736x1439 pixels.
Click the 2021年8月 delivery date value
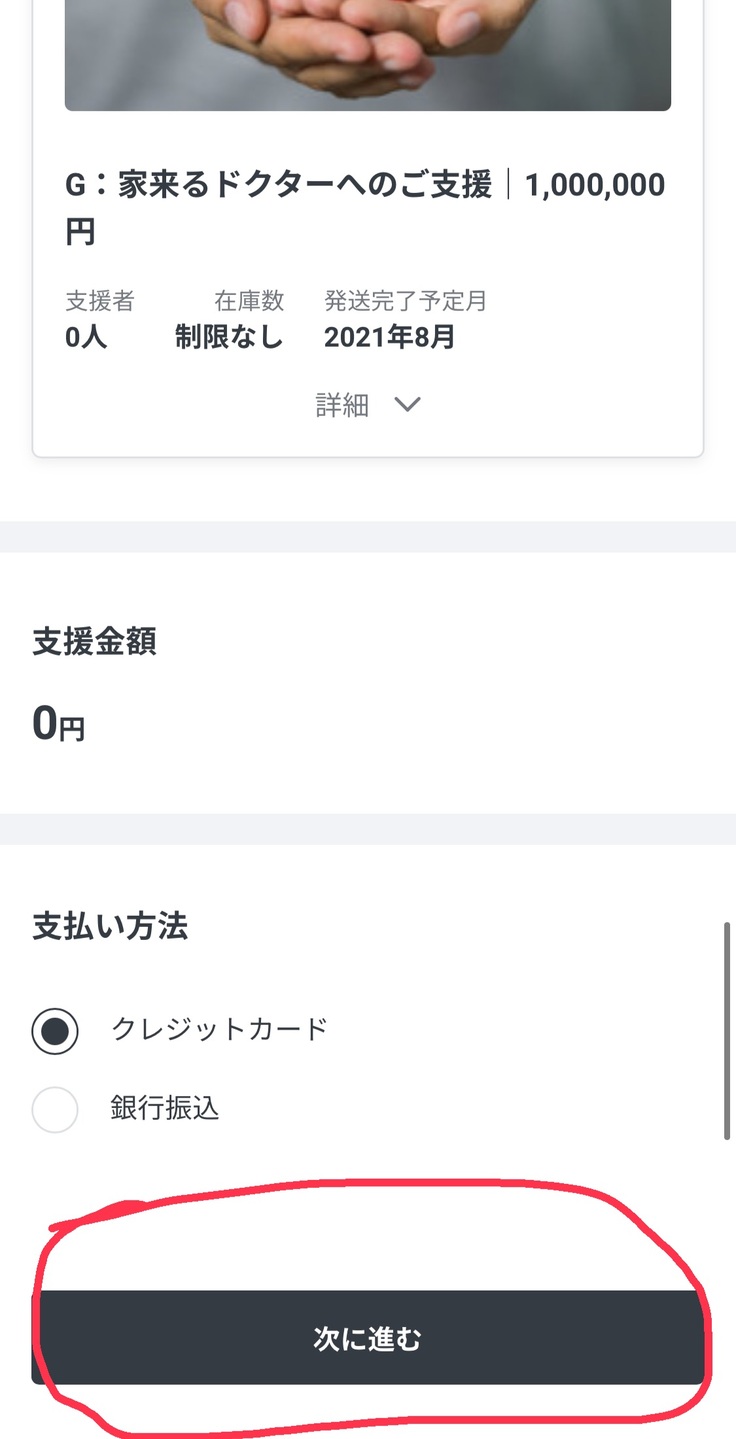click(x=389, y=337)
